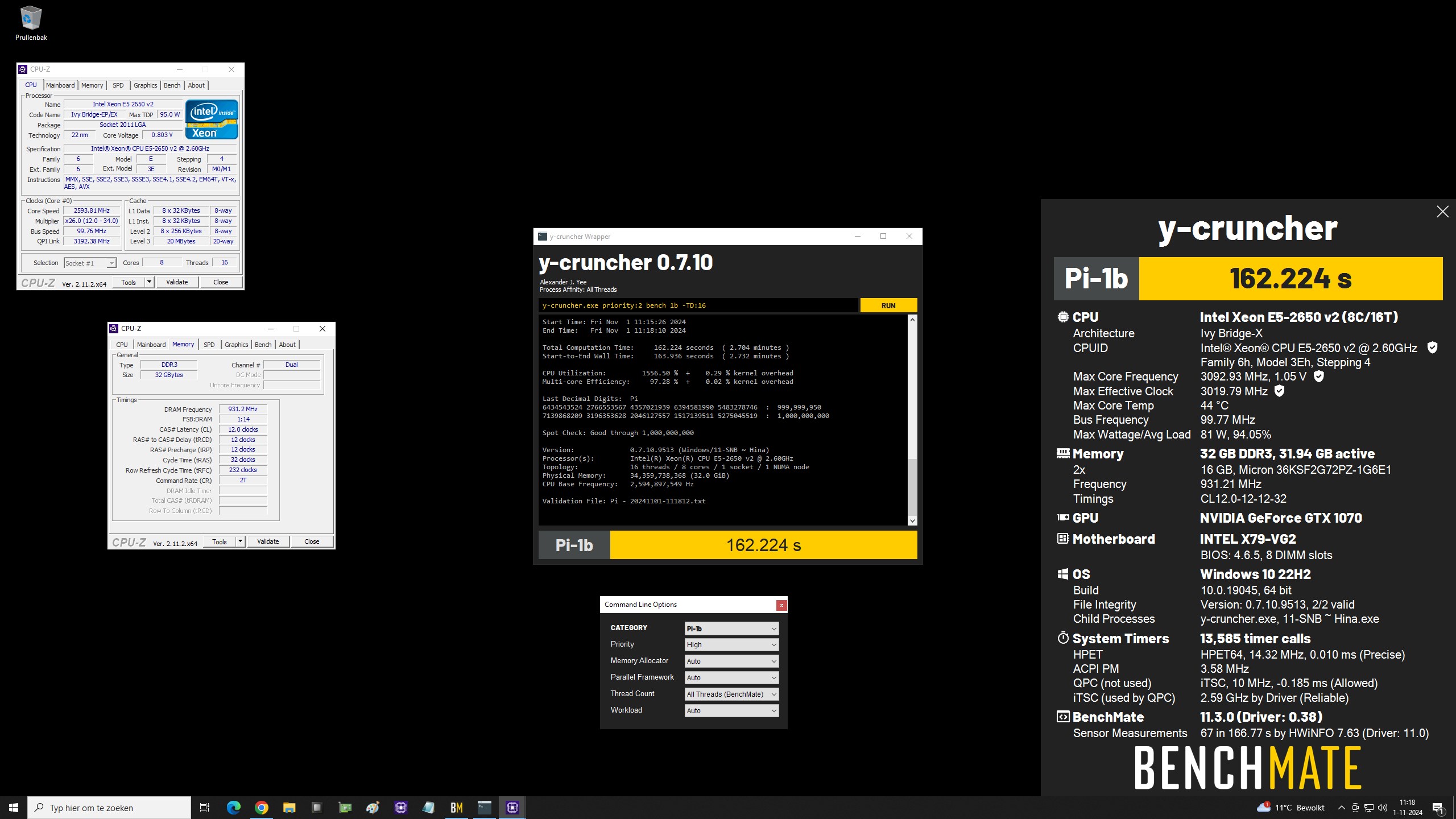
Task: Click the Meet Now camera tray icon
Action: pos(1355,808)
